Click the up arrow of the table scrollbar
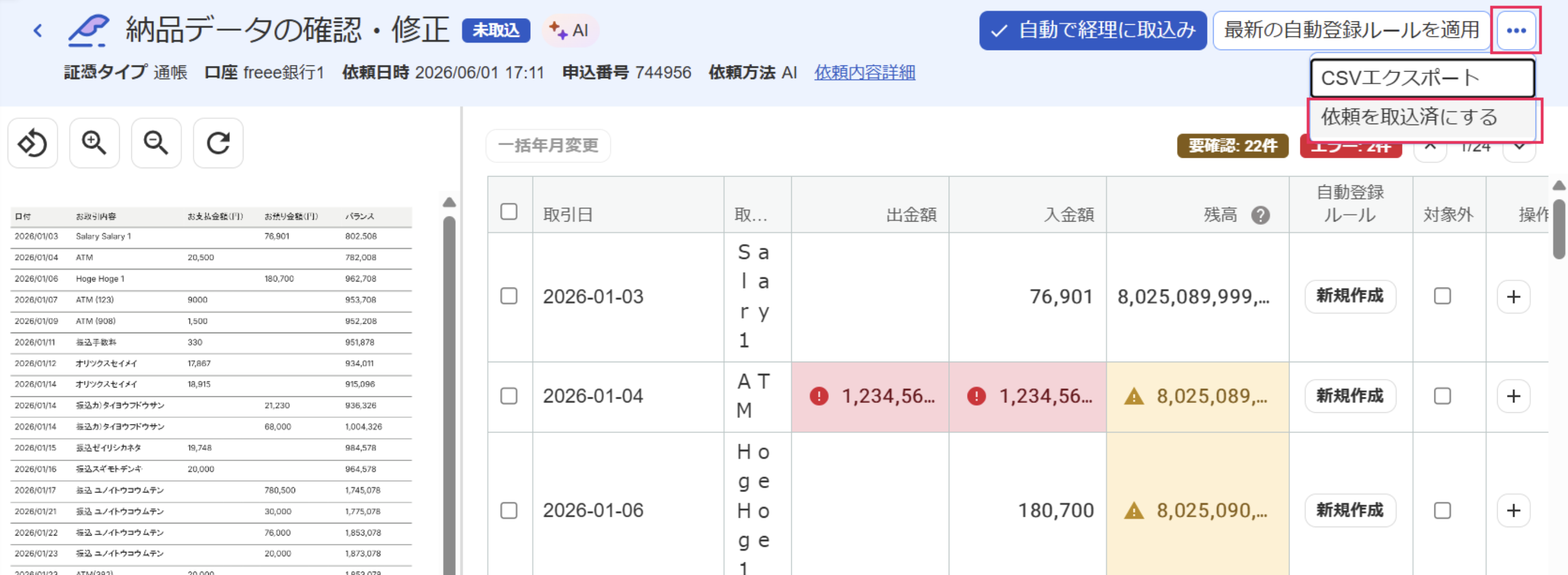 1559,186
